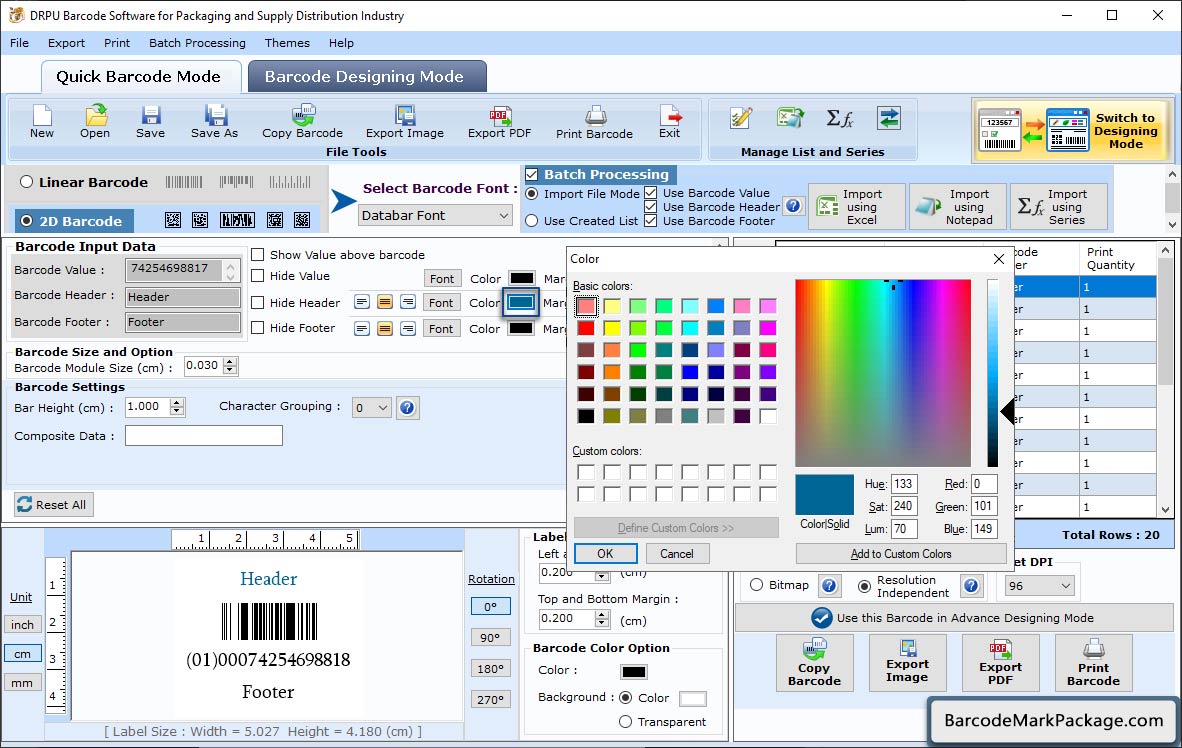The width and height of the screenshot is (1182, 748).
Task: Click the Excel list icon in Manage List
Action: click(x=790, y=118)
